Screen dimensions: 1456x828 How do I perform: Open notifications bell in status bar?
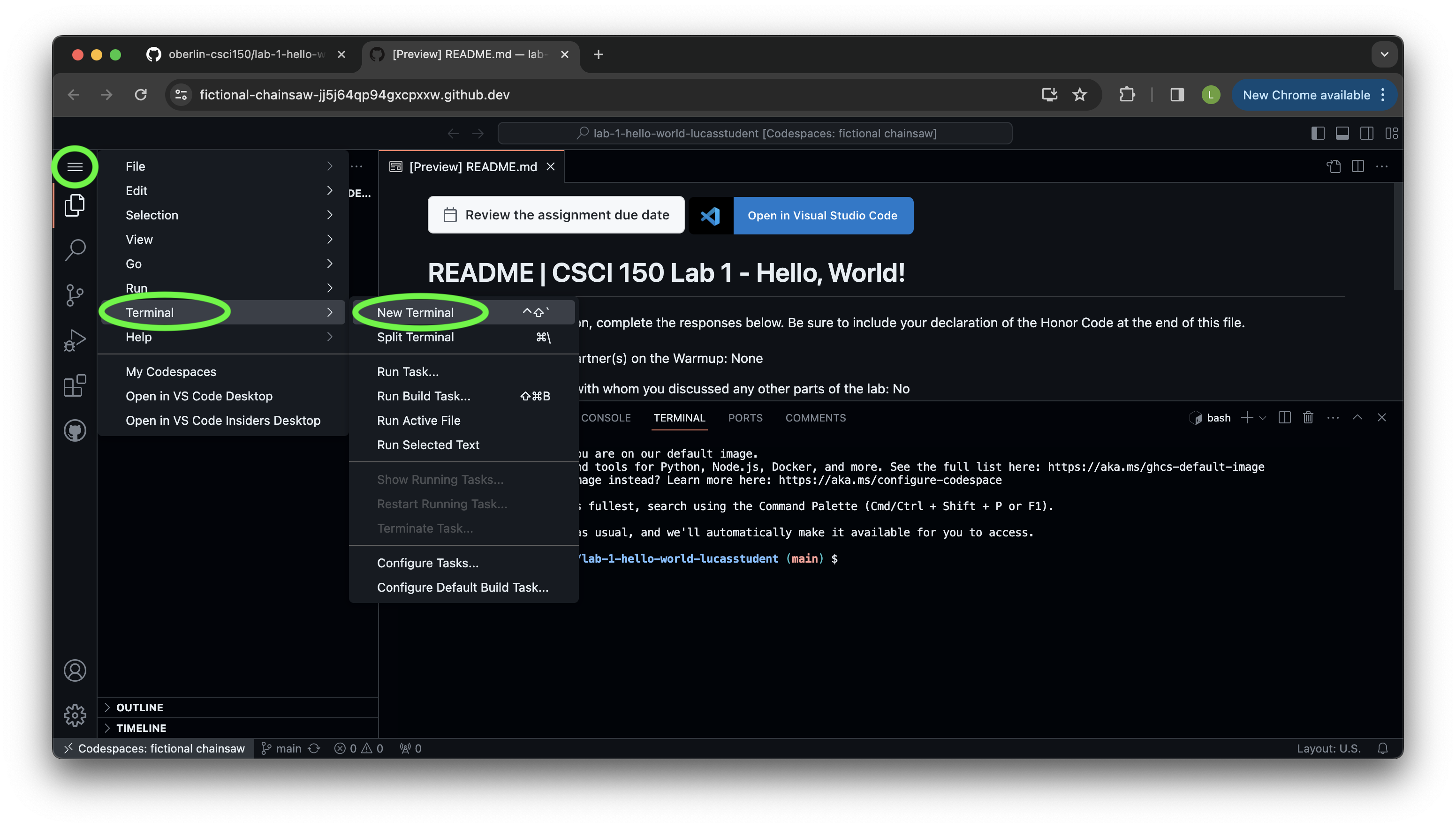point(1383,748)
